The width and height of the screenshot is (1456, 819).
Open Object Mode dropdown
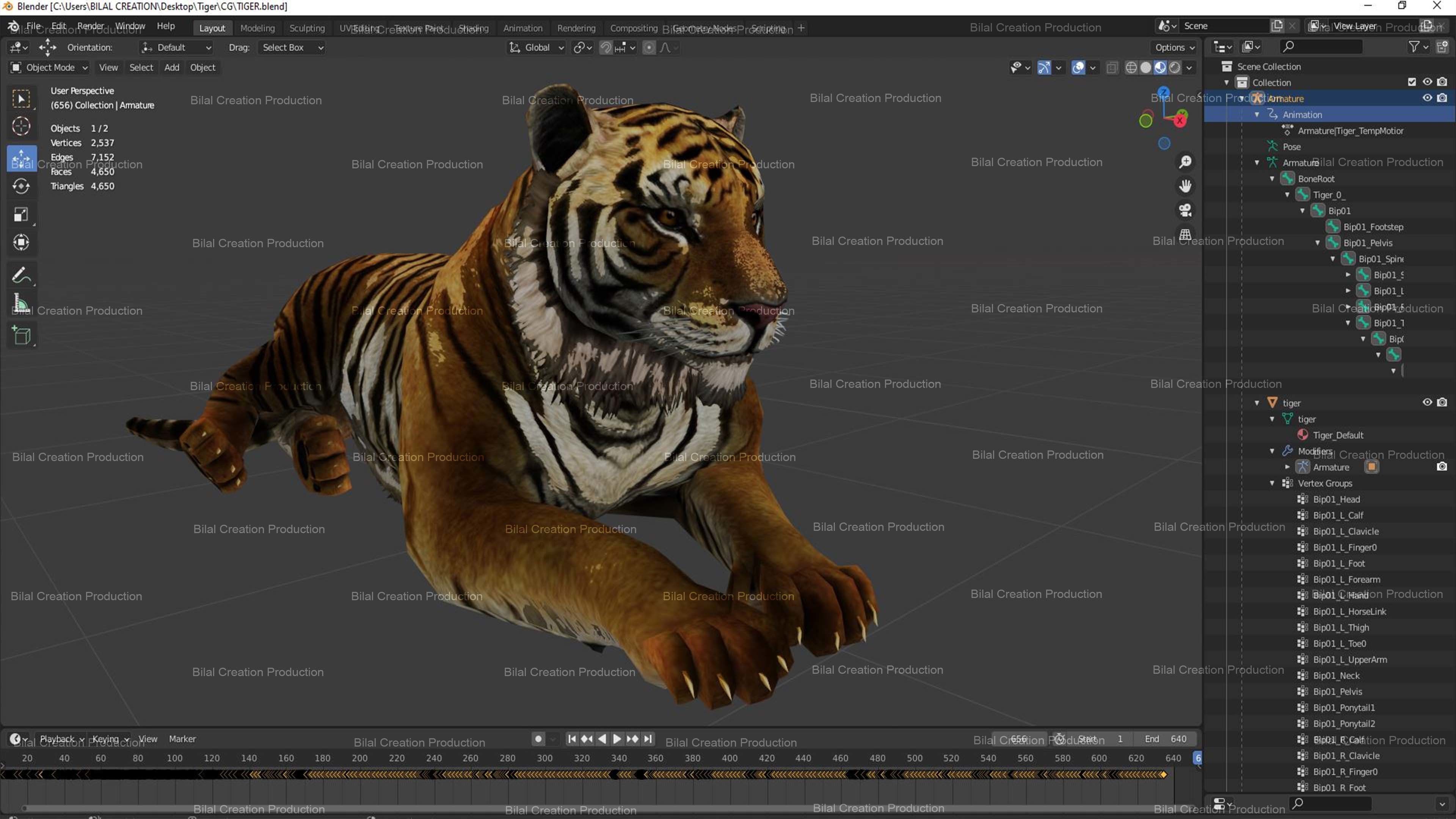coord(49,67)
